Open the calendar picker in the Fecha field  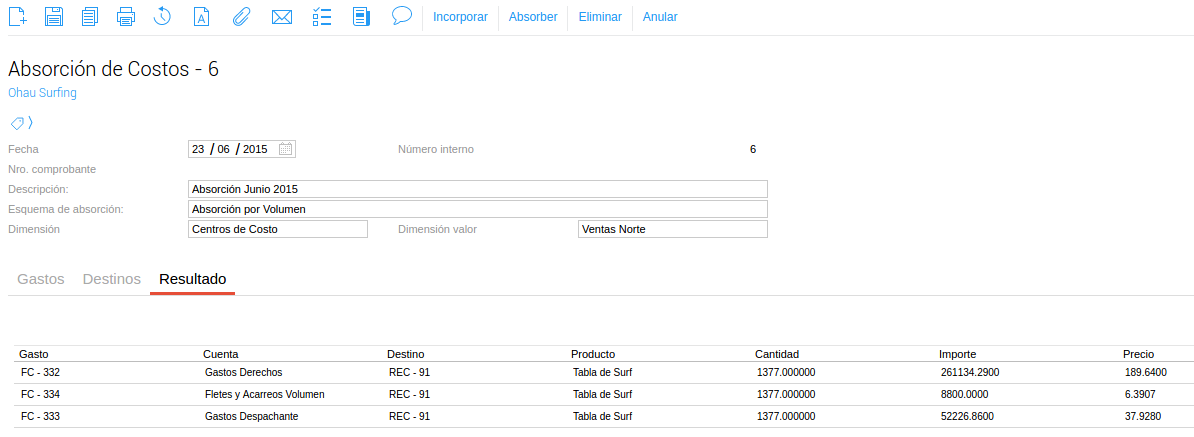point(285,149)
